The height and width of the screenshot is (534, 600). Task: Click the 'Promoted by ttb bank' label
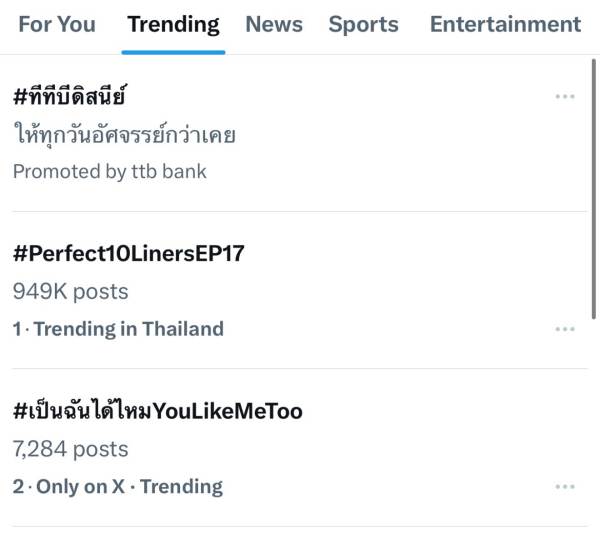110,172
